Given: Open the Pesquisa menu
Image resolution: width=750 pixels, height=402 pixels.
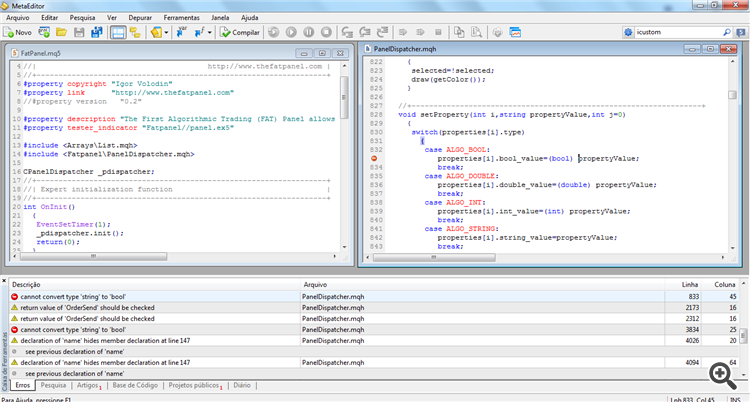Looking at the screenshot, I should pos(82,18).
